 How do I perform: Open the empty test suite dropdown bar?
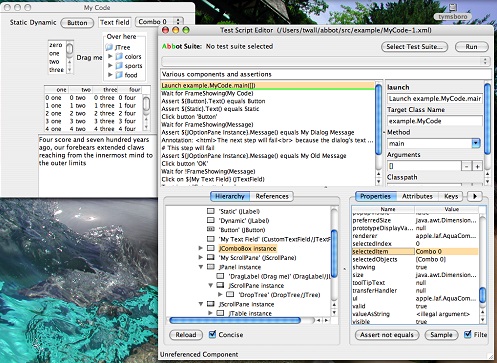click(326, 61)
